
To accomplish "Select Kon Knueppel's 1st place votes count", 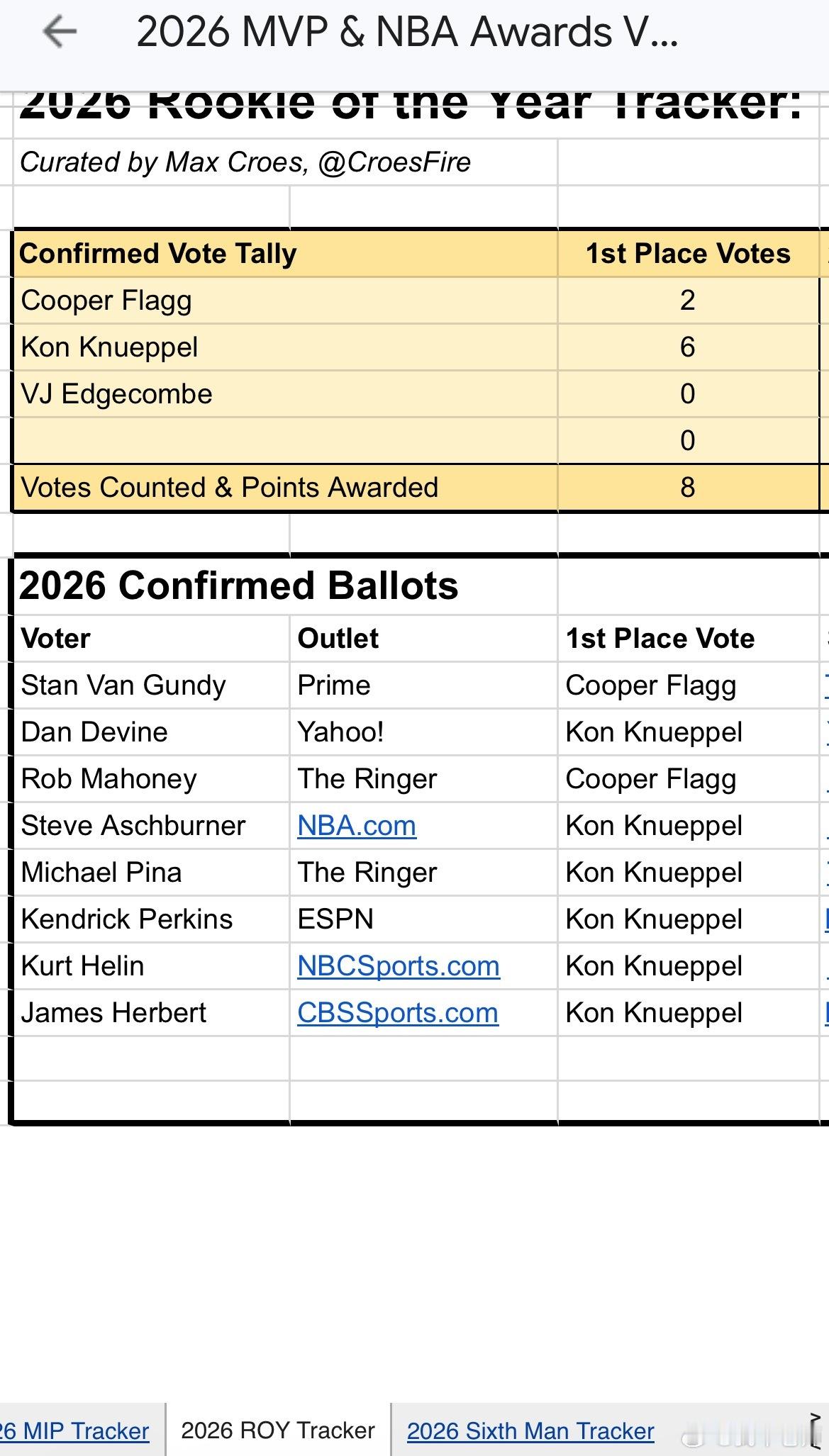I will [x=687, y=347].
